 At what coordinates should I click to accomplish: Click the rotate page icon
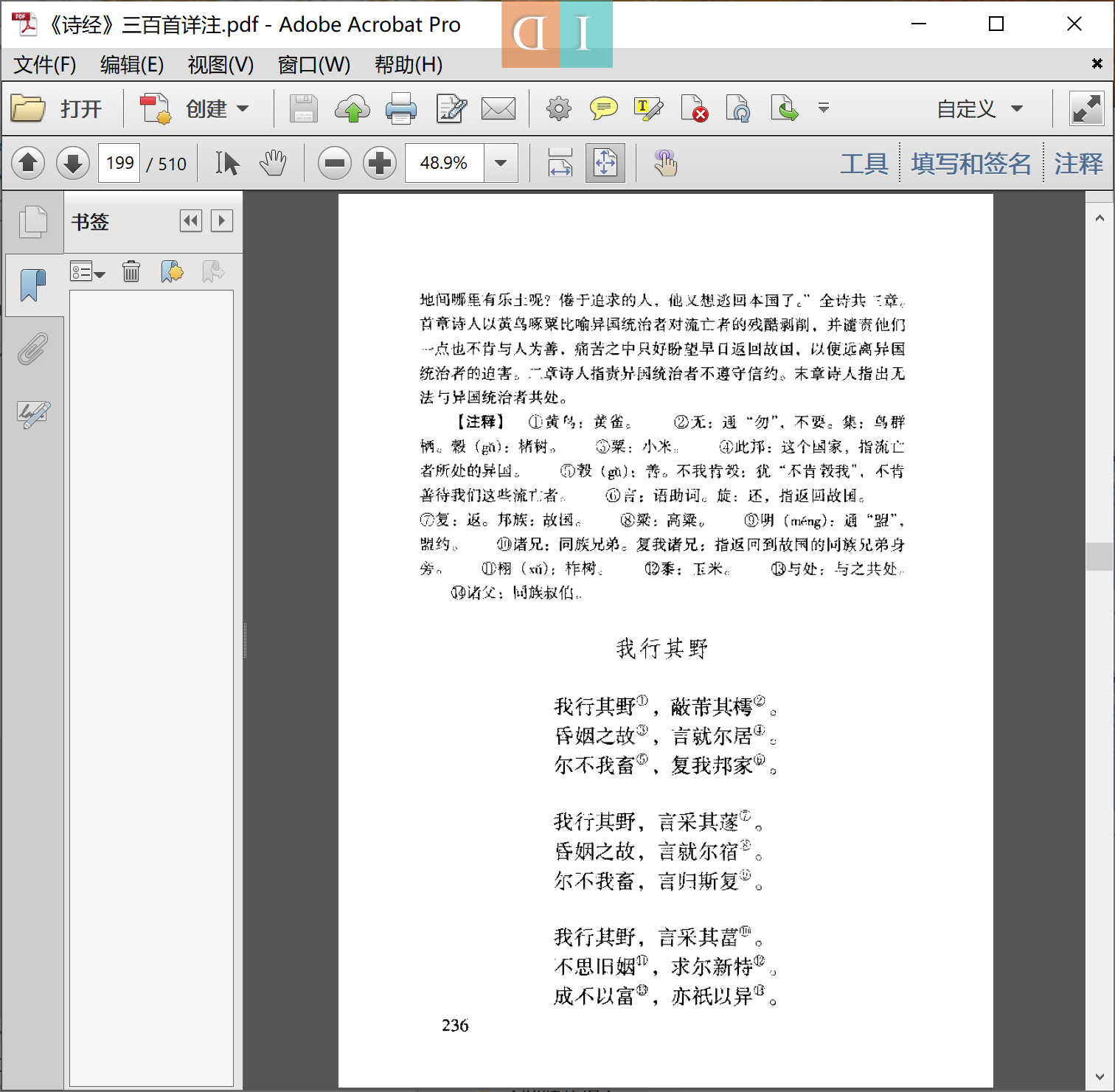point(738,109)
